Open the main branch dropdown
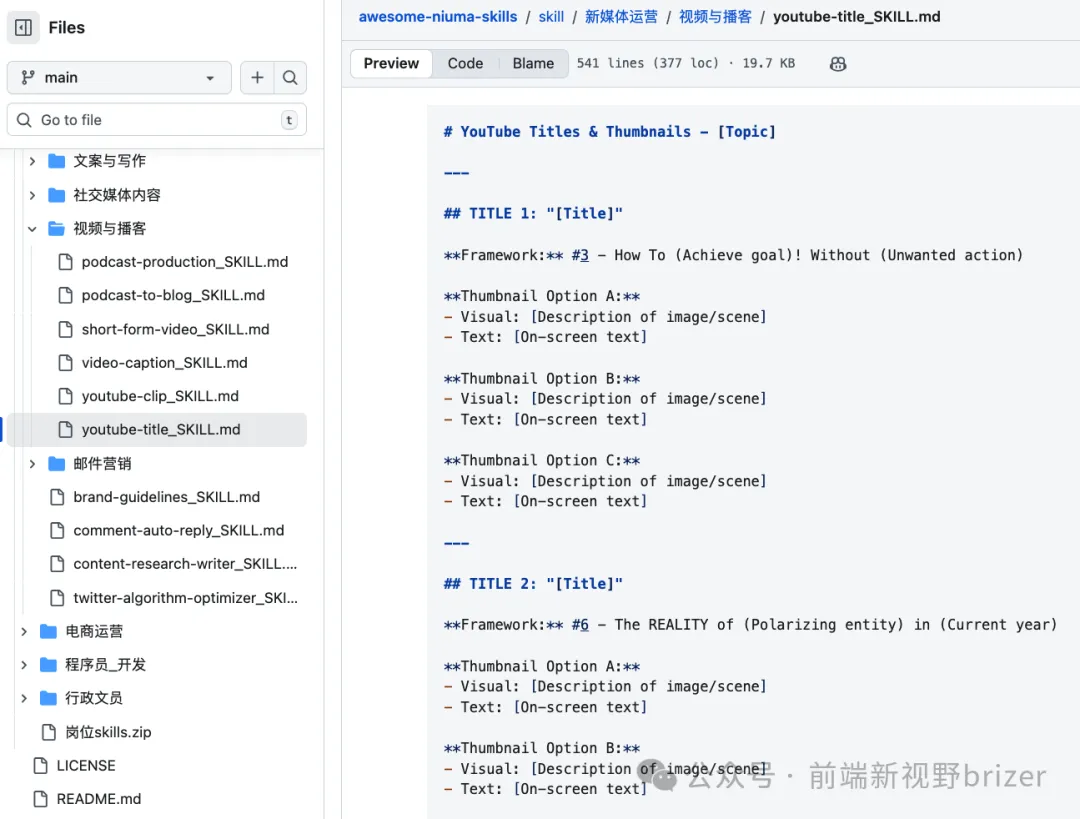The height and width of the screenshot is (819, 1080). 119,78
